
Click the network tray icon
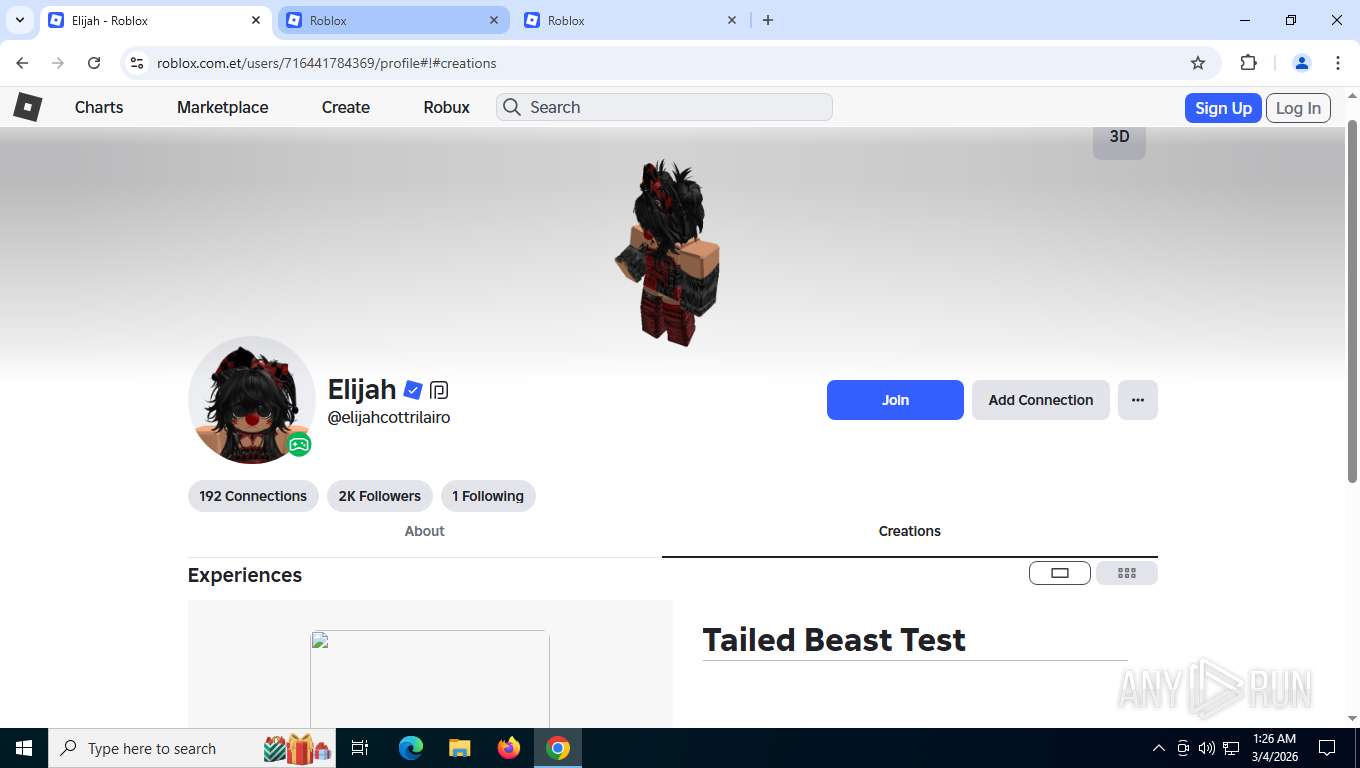click(1231, 748)
